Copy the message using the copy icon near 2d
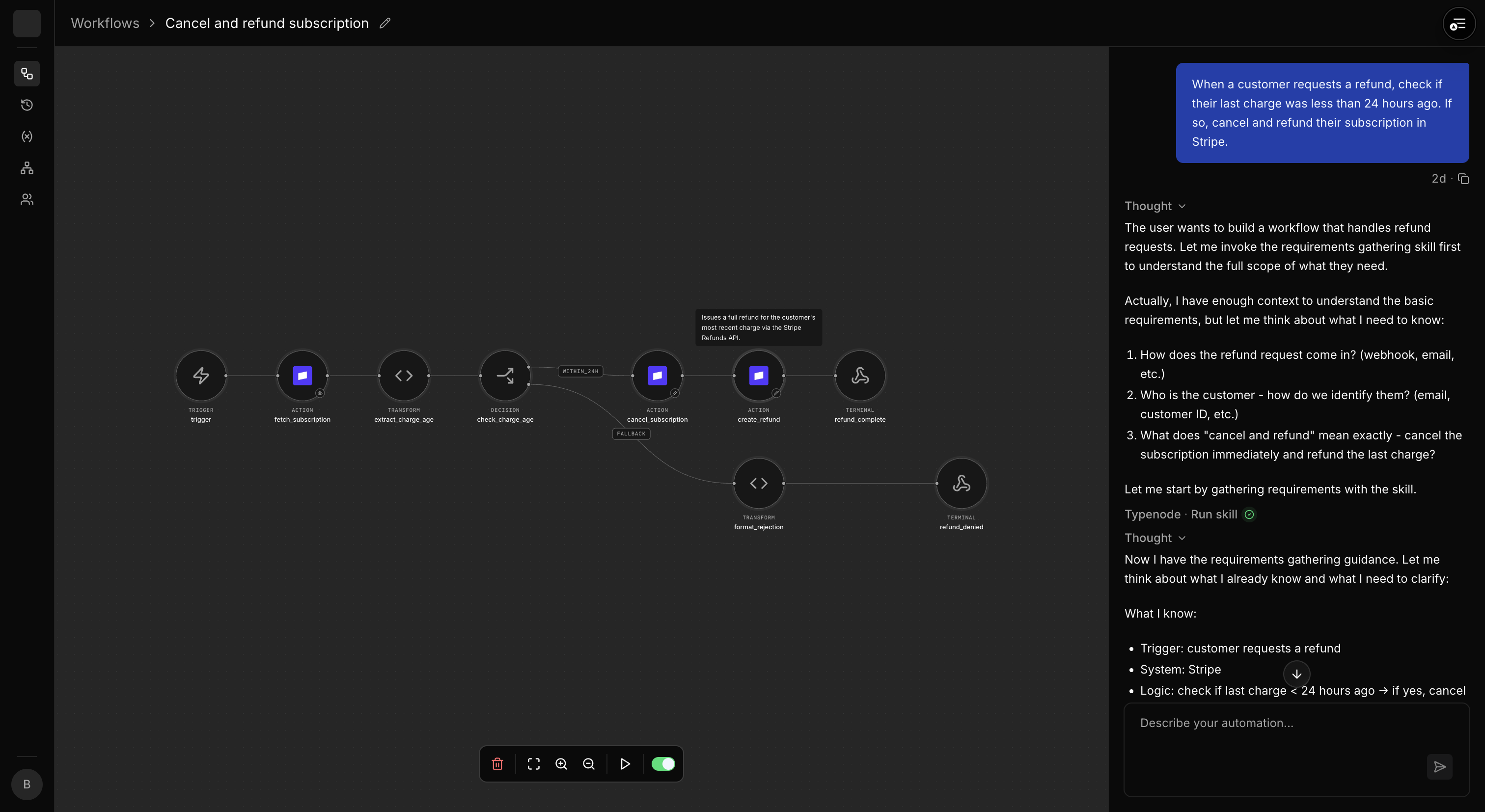The image size is (1485, 812). click(1463, 179)
